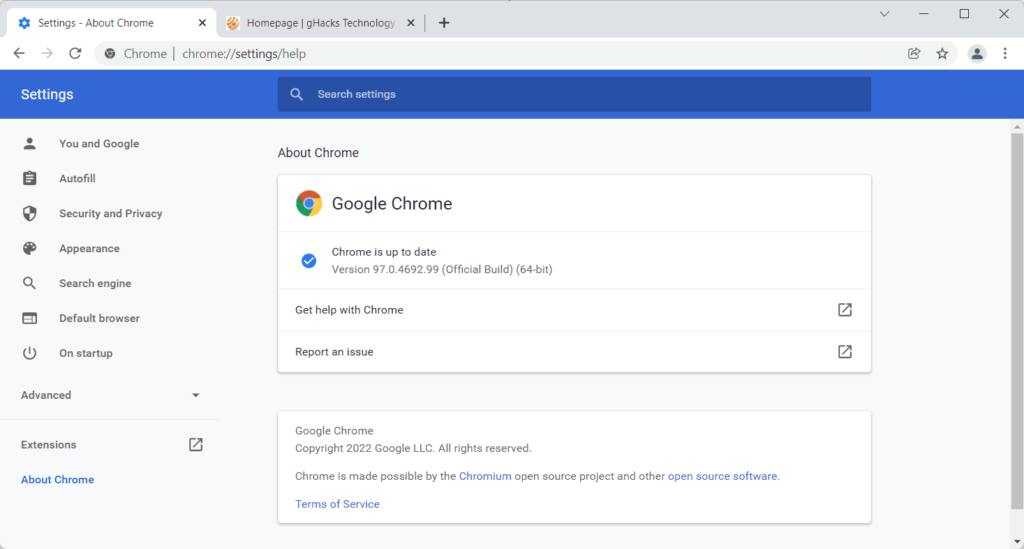Viewport: 1024px width, 549px height.
Task: Select Default browser in the sidebar
Action: coord(99,318)
